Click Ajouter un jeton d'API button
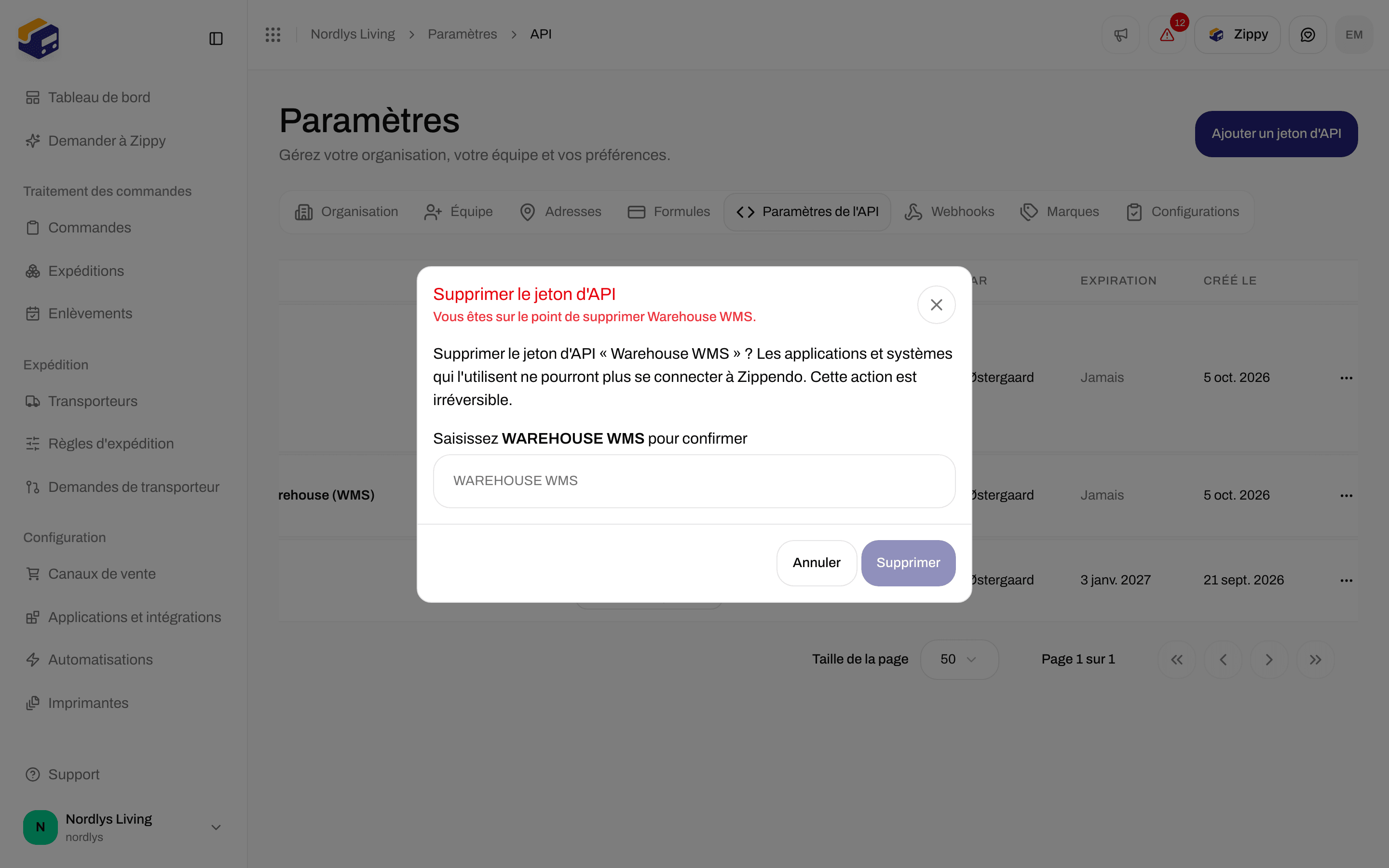The image size is (1389, 868). [1276, 134]
